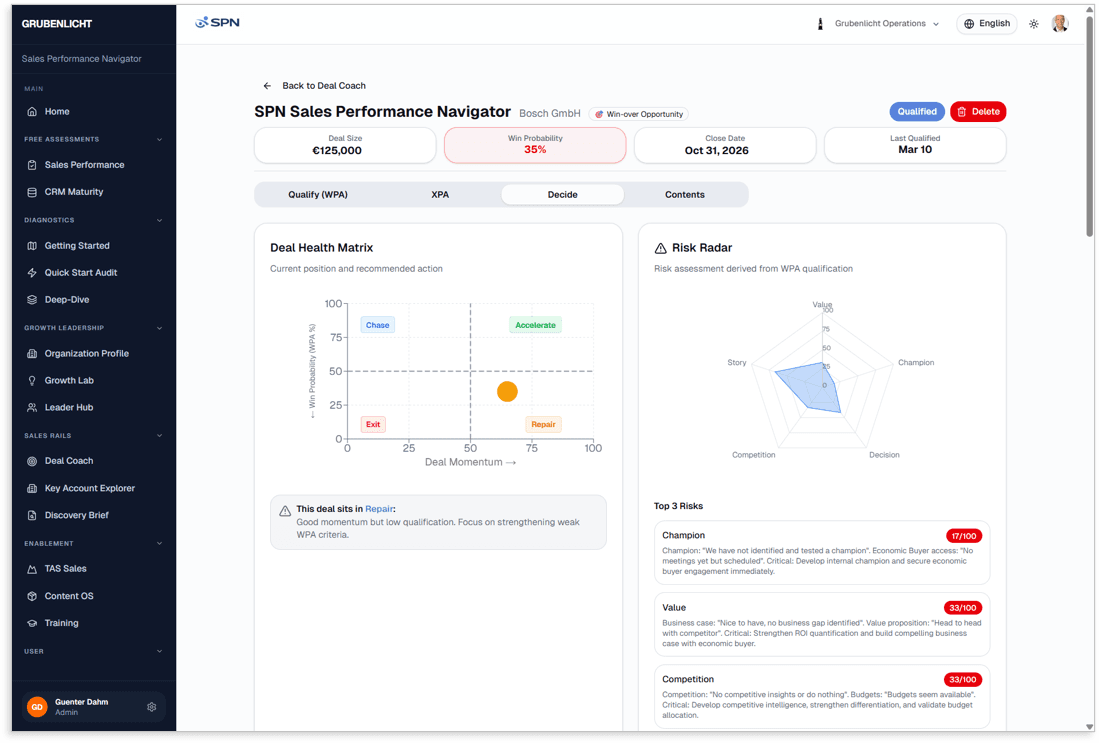The width and height of the screenshot is (1099, 743).
Task: Open the English language selector
Action: pos(986,24)
